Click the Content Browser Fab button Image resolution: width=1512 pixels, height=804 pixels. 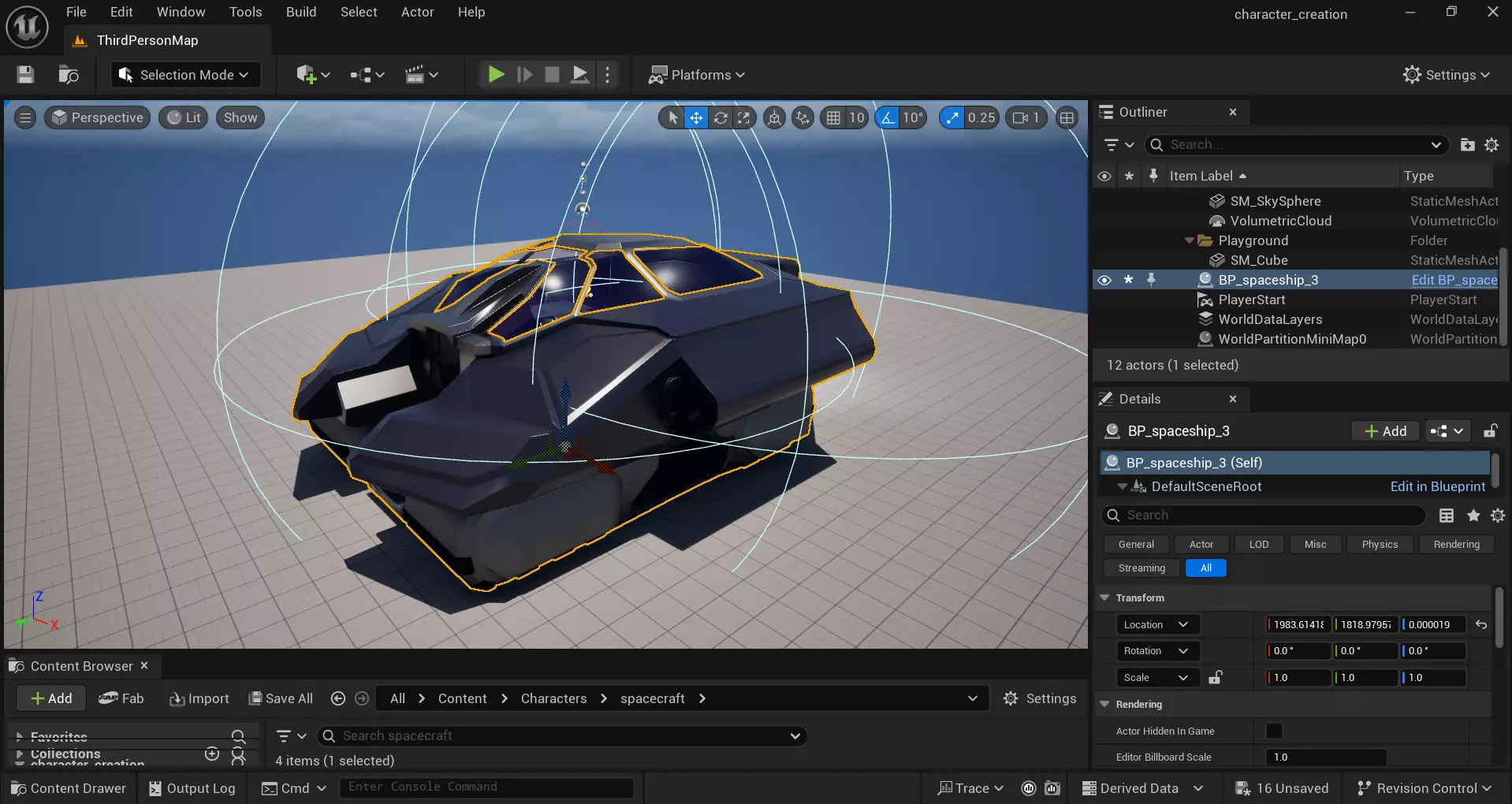click(121, 698)
